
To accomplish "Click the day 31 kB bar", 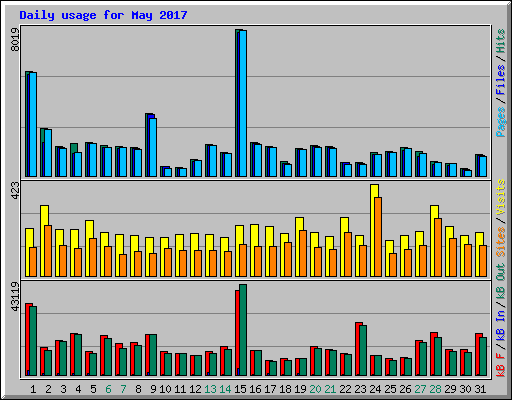I will click(481, 355).
